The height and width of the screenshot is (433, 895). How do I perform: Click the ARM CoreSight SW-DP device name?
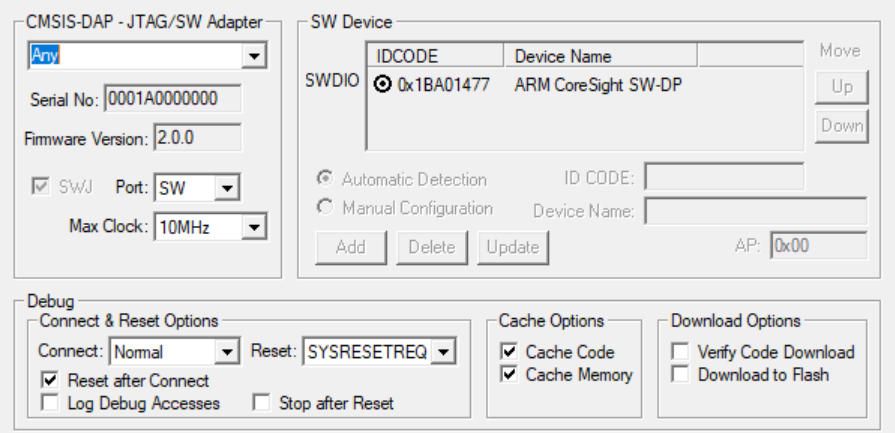pos(598,85)
